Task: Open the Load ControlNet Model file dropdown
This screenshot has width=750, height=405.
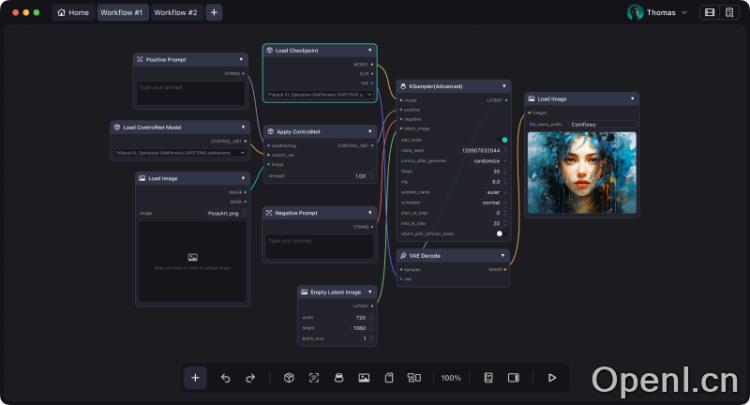Action: (180, 153)
